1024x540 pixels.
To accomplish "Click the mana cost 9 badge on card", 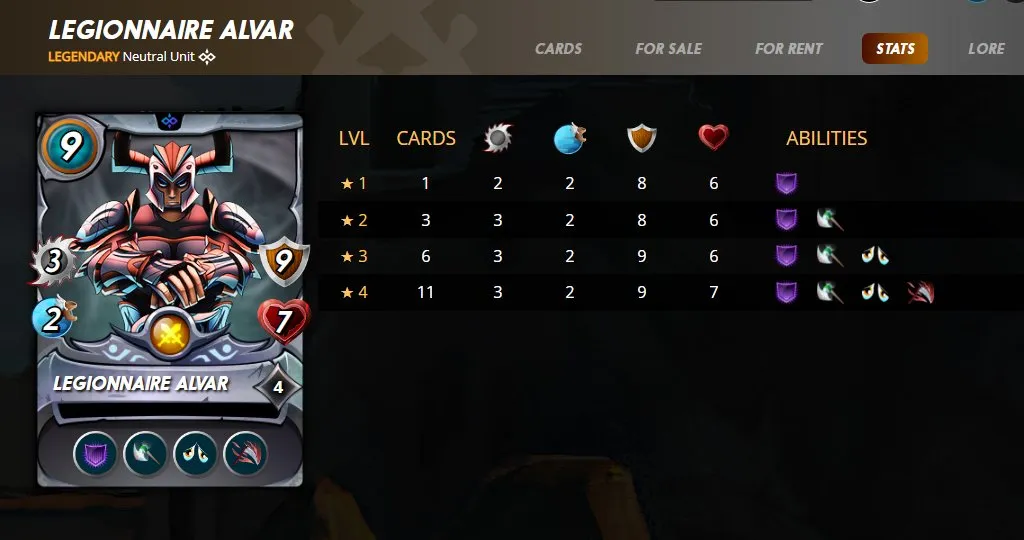I will pos(70,148).
